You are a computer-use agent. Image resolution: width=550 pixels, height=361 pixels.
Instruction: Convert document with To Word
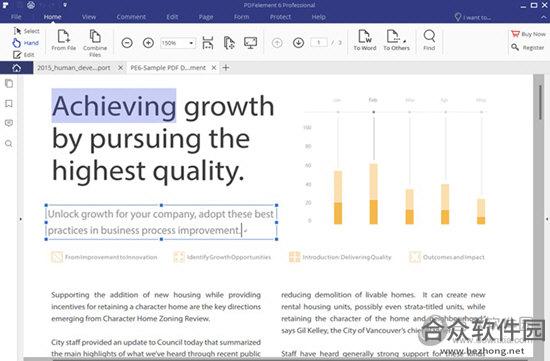[365, 40]
